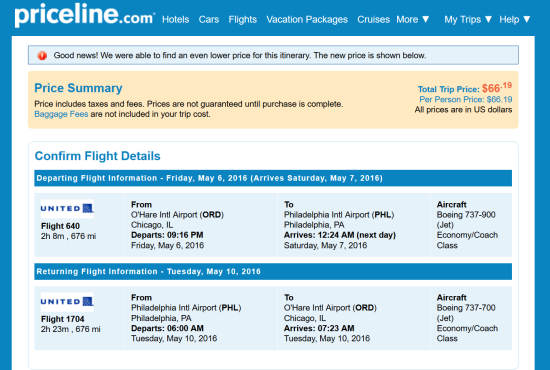Click the red alert icon in notice
This screenshot has height=370, width=550.
tap(42, 55)
